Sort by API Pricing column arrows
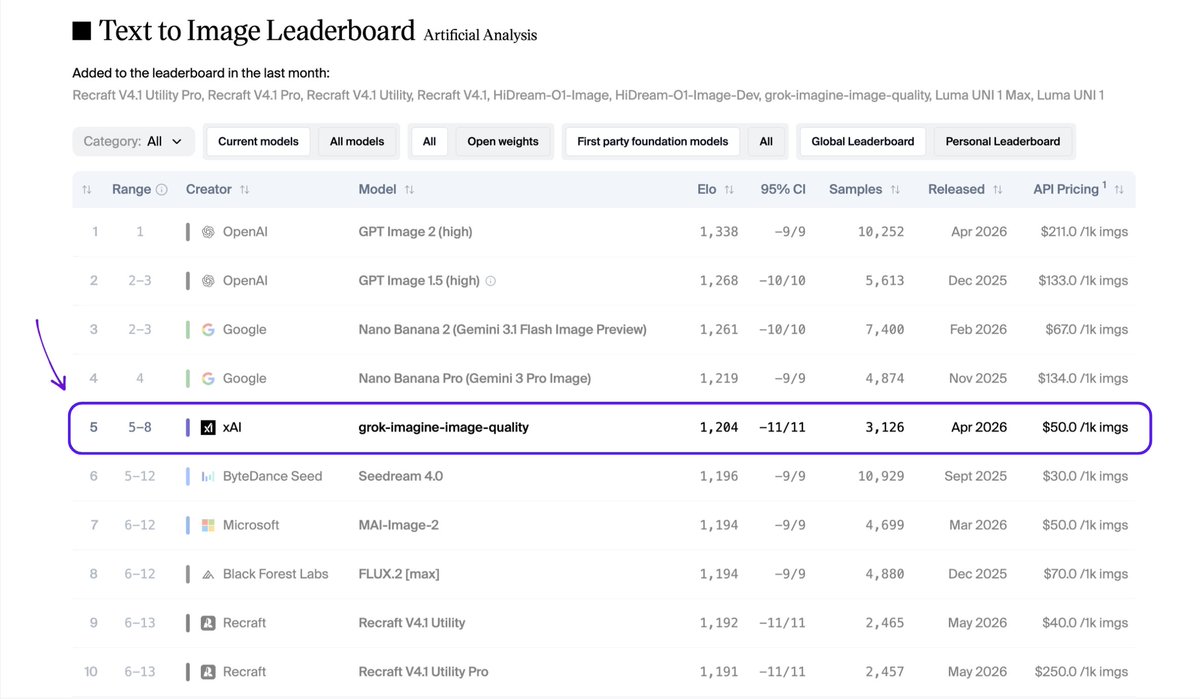Viewport: 1200px width, 699px height. point(1119,189)
